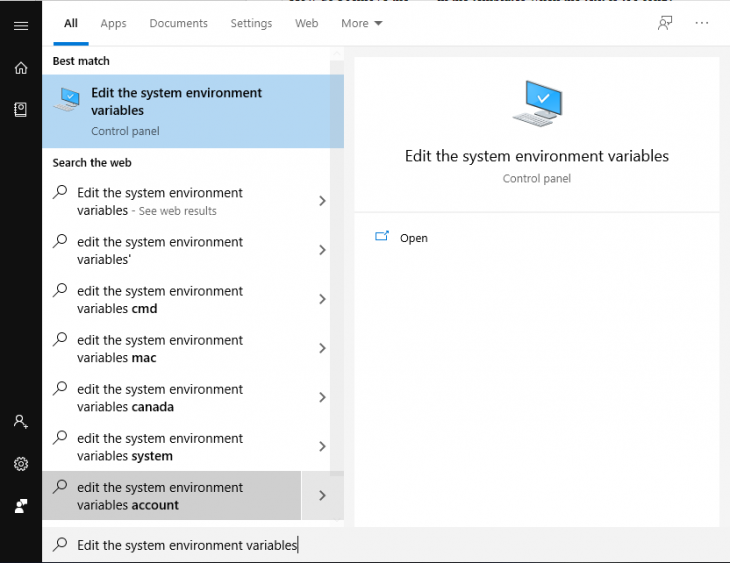This screenshot has height=563, width=730.
Task: Click the feedback icon at top right
Action: [x=665, y=23]
